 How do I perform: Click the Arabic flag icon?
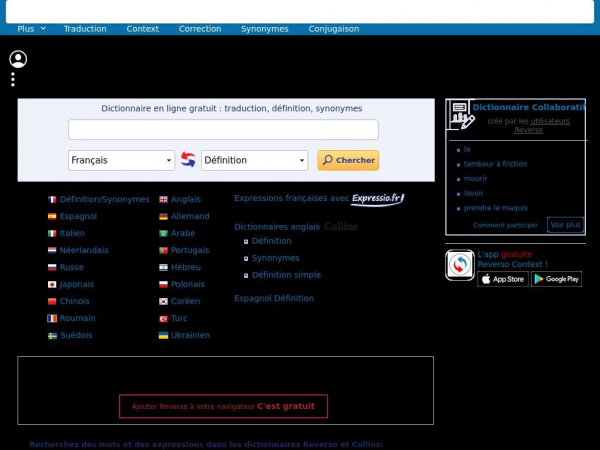[x=163, y=233]
